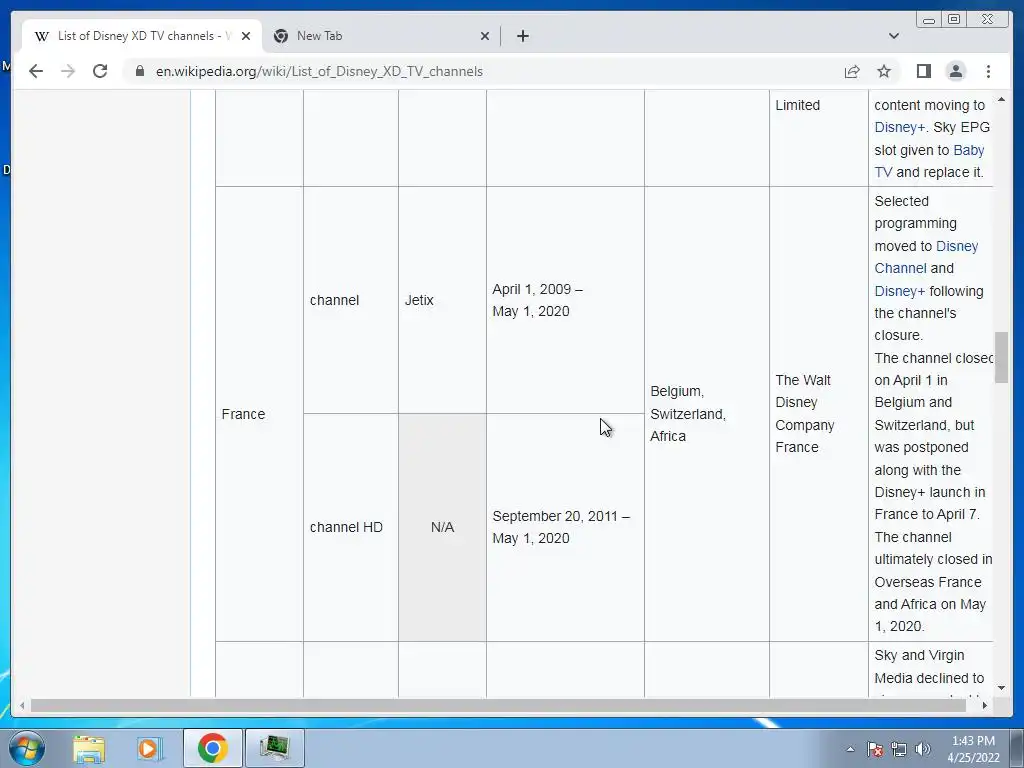The height and width of the screenshot is (768, 1024).
Task: Open the Disney Channel link
Action: (x=926, y=257)
